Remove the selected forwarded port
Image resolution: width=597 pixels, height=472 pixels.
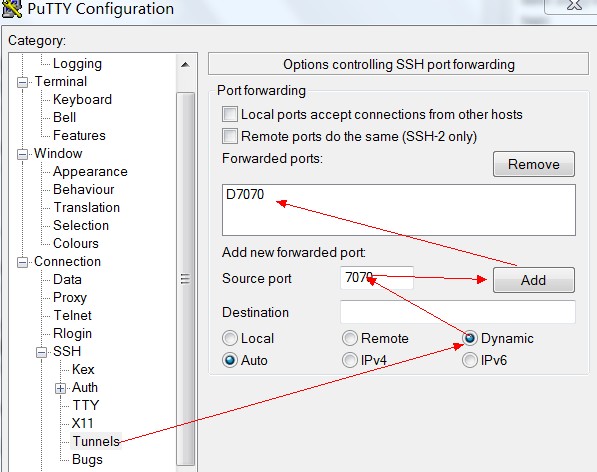(x=534, y=164)
